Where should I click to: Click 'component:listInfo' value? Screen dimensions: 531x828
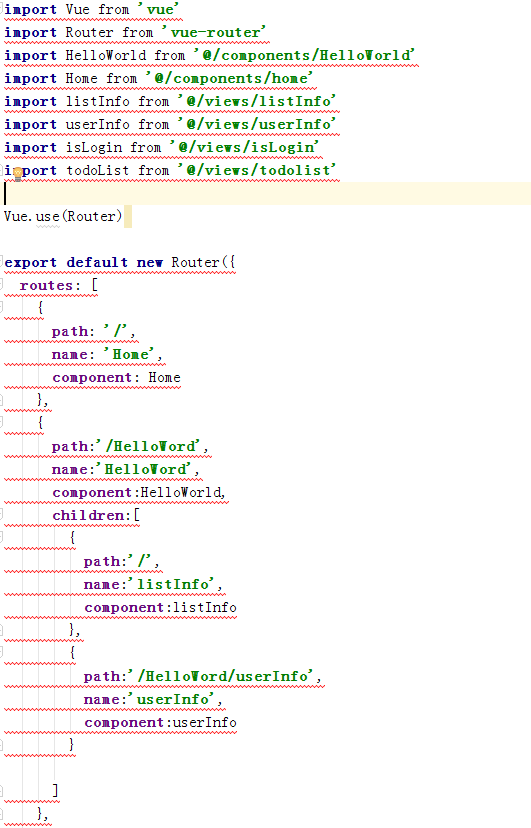204,607
